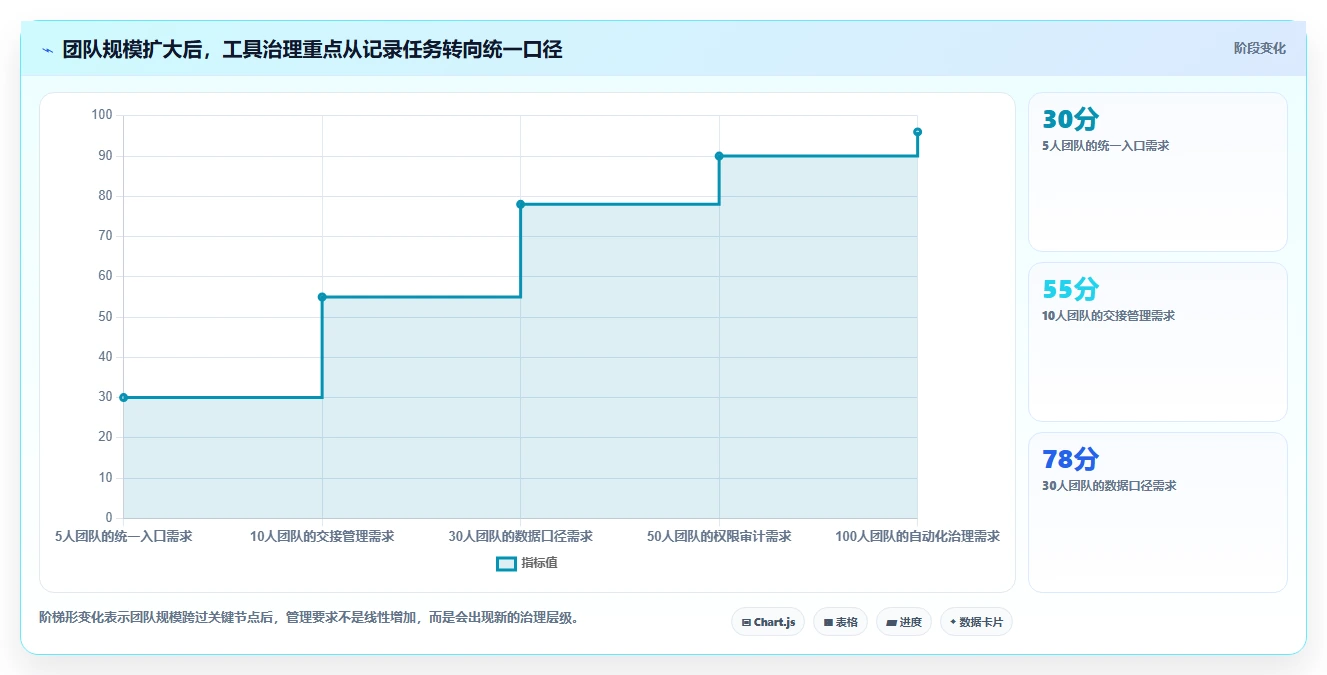1327x675 pixels.
Task: Select the Chart.js tag pill
Action: click(x=768, y=622)
